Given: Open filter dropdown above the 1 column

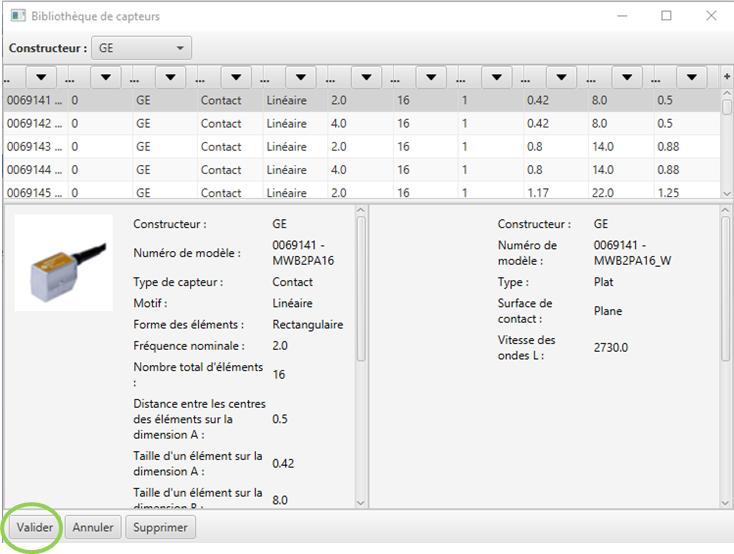Looking at the screenshot, I should (x=497, y=77).
